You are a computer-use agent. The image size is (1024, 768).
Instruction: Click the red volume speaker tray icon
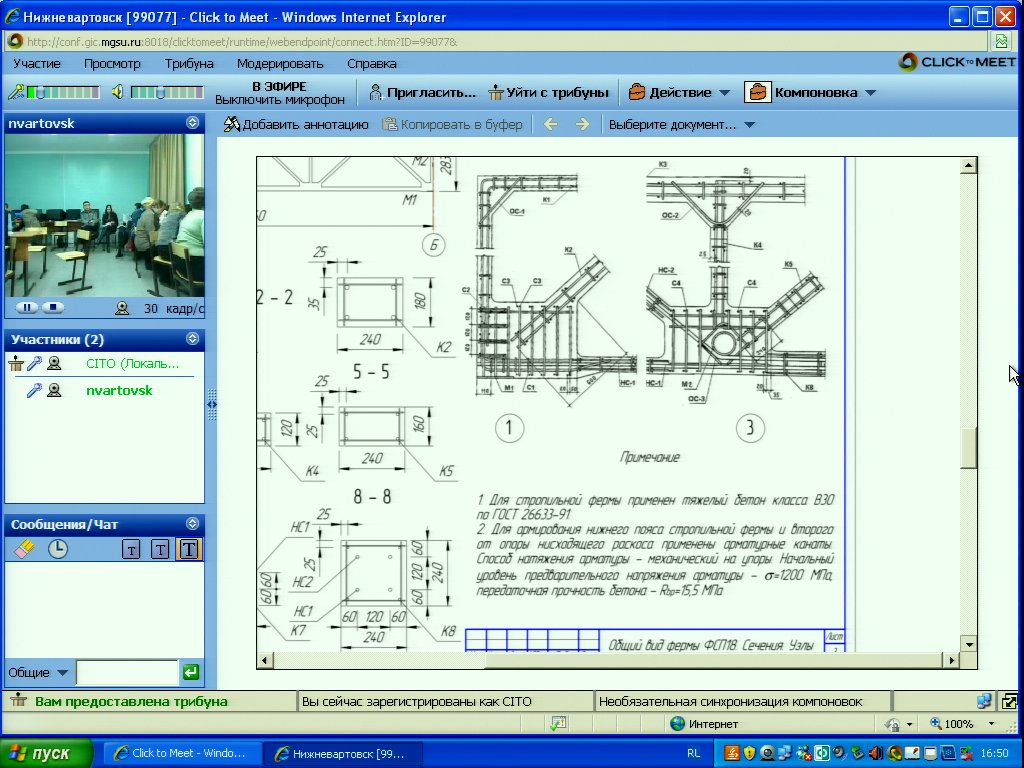(x=876, y=753)
